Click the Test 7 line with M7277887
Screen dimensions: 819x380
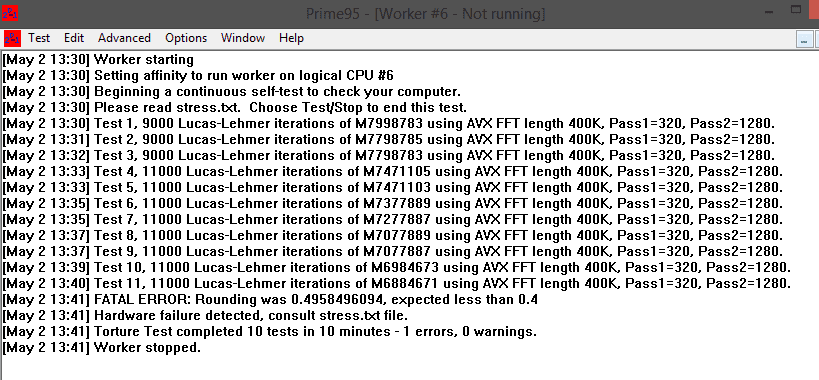pos(393,220)
